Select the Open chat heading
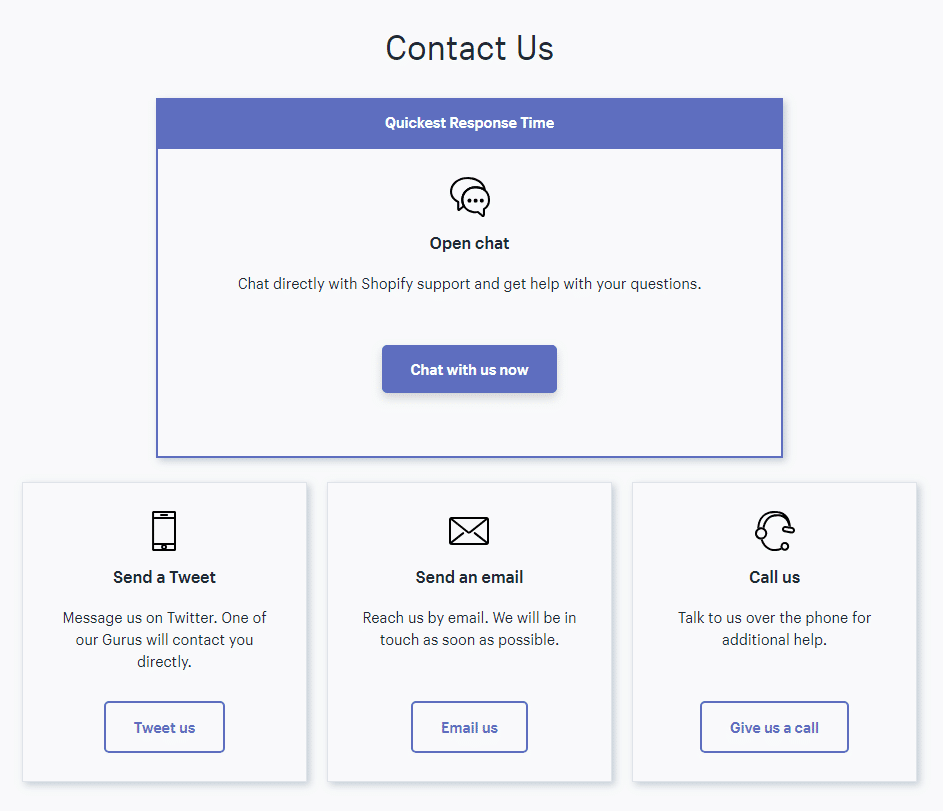Screen dimensions: 943x811 [469, 243]
